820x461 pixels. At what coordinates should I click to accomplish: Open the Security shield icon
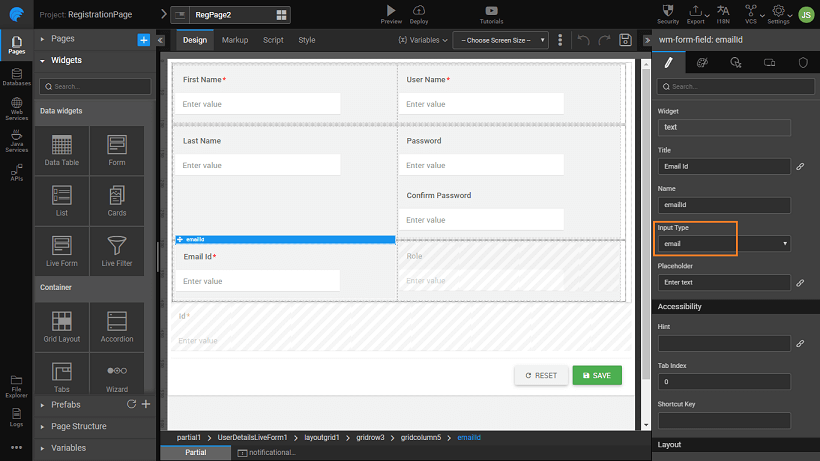pos(668,10)
